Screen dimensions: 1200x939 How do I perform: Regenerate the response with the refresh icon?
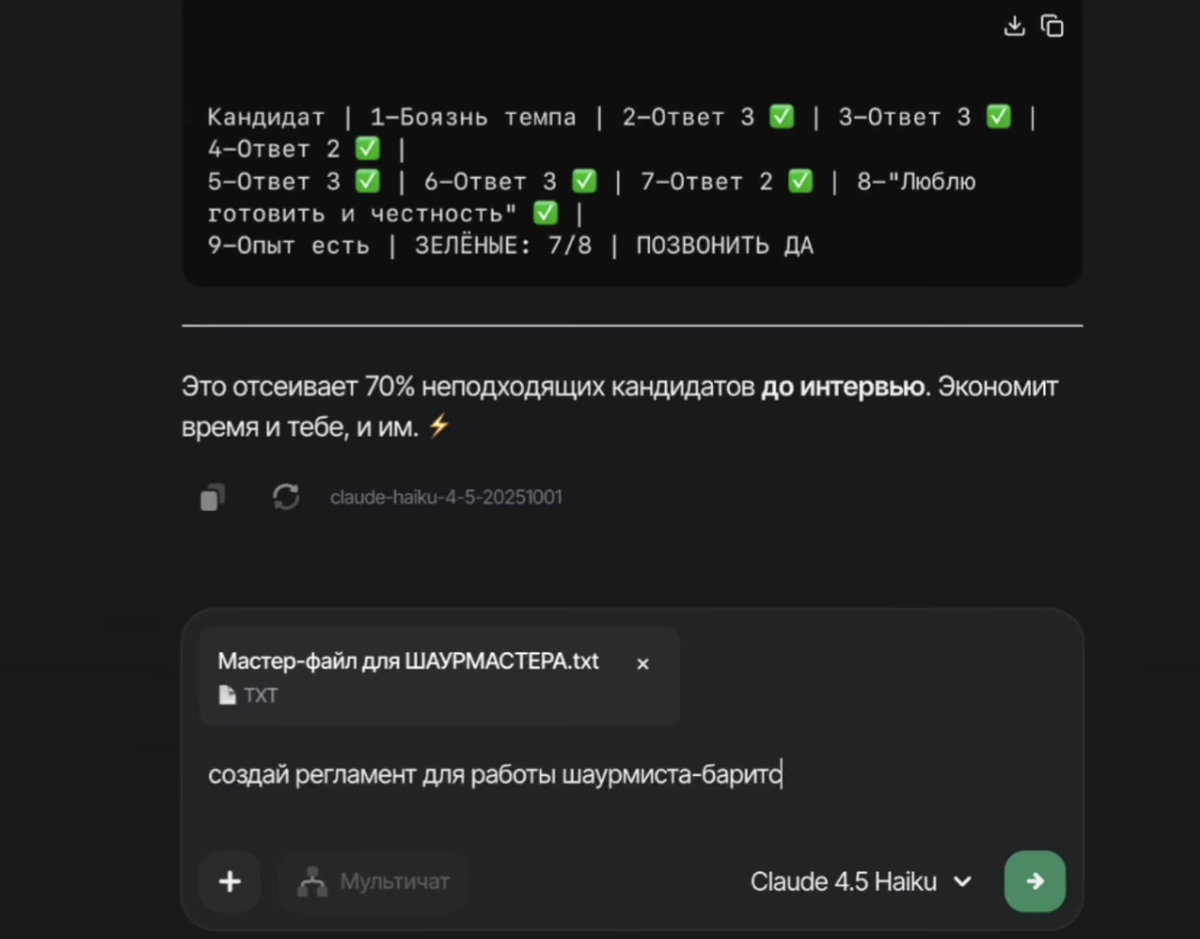point(286,496)
